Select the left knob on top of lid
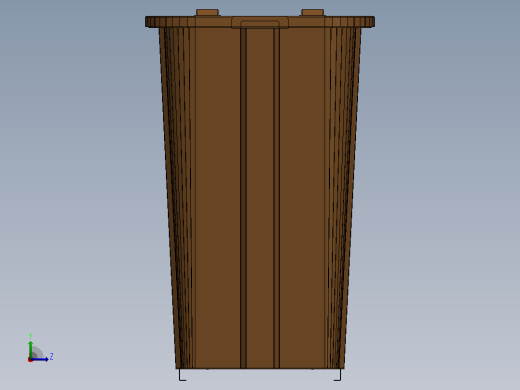Image resolution: width=520 pixels, height=390 pixels. pos(207,13)
